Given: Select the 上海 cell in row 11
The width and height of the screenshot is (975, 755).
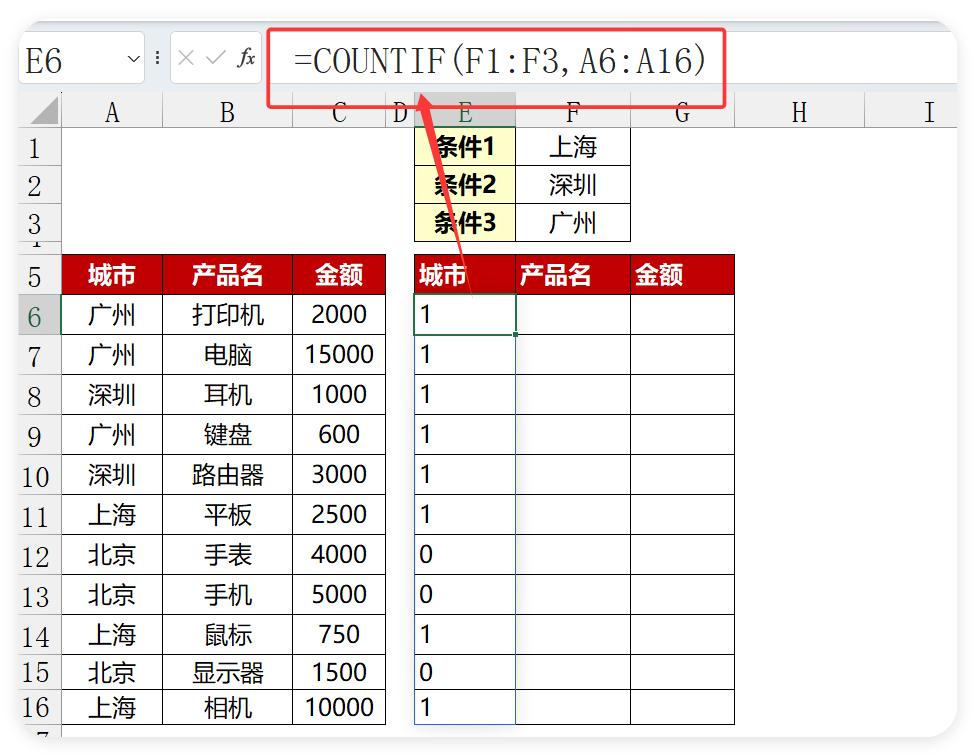Looking at the screenshot, I should click(x=112, y=514).
